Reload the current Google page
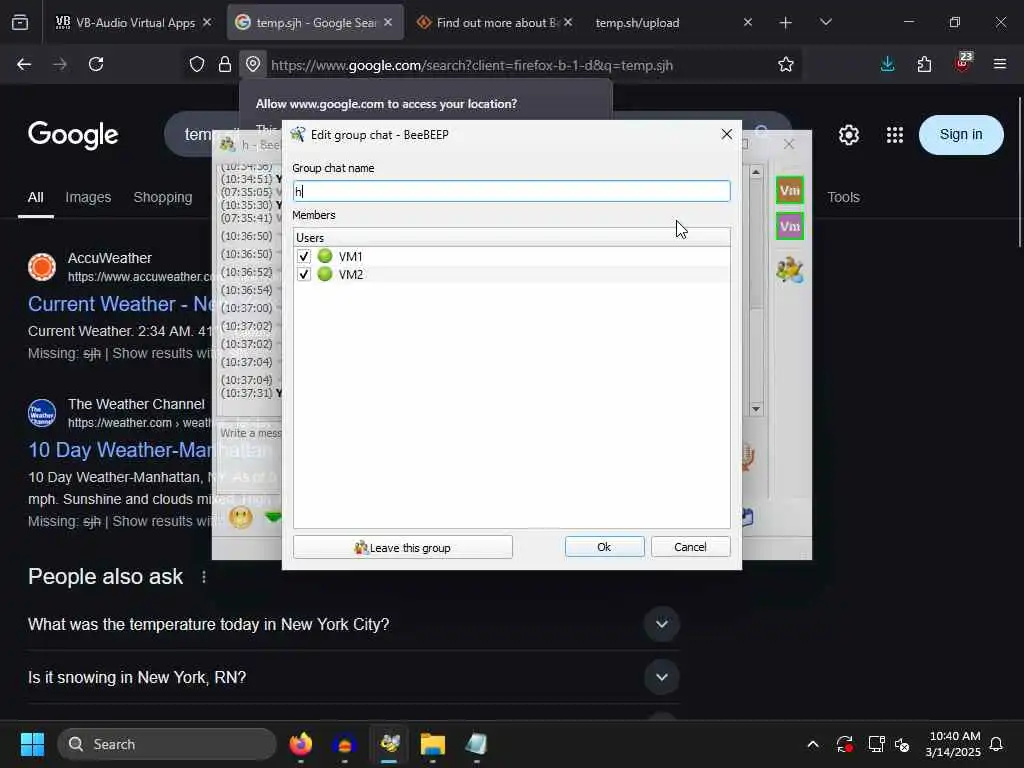Screen dimensions: 1024x768 [96, 64]
